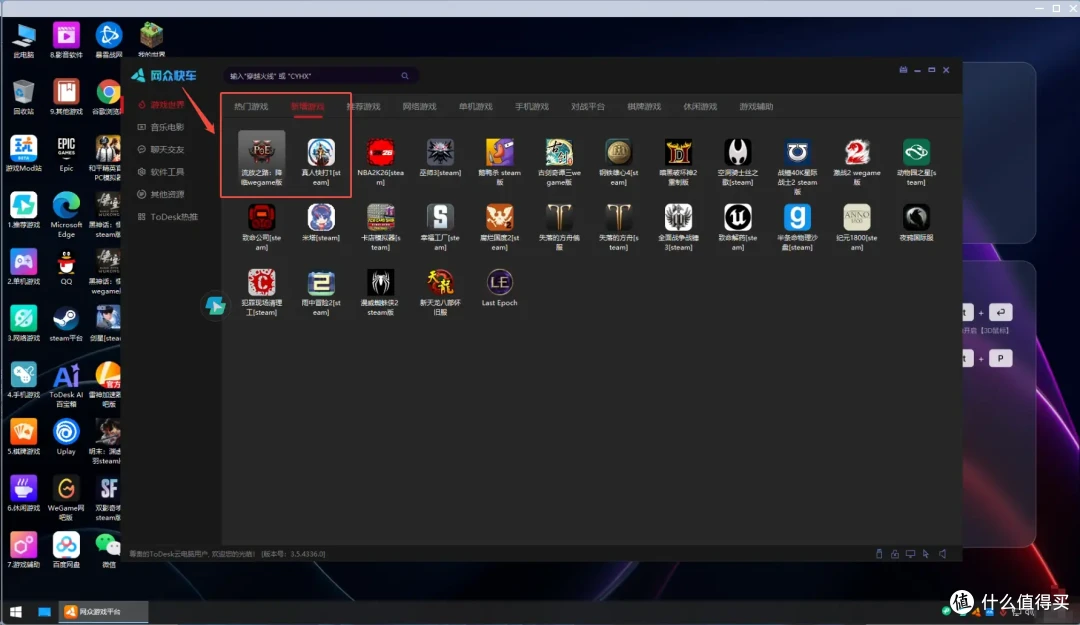Open the Windows Start button
Screen dimensions: 1080x625
pyautogui.click(x=16, y=611)
